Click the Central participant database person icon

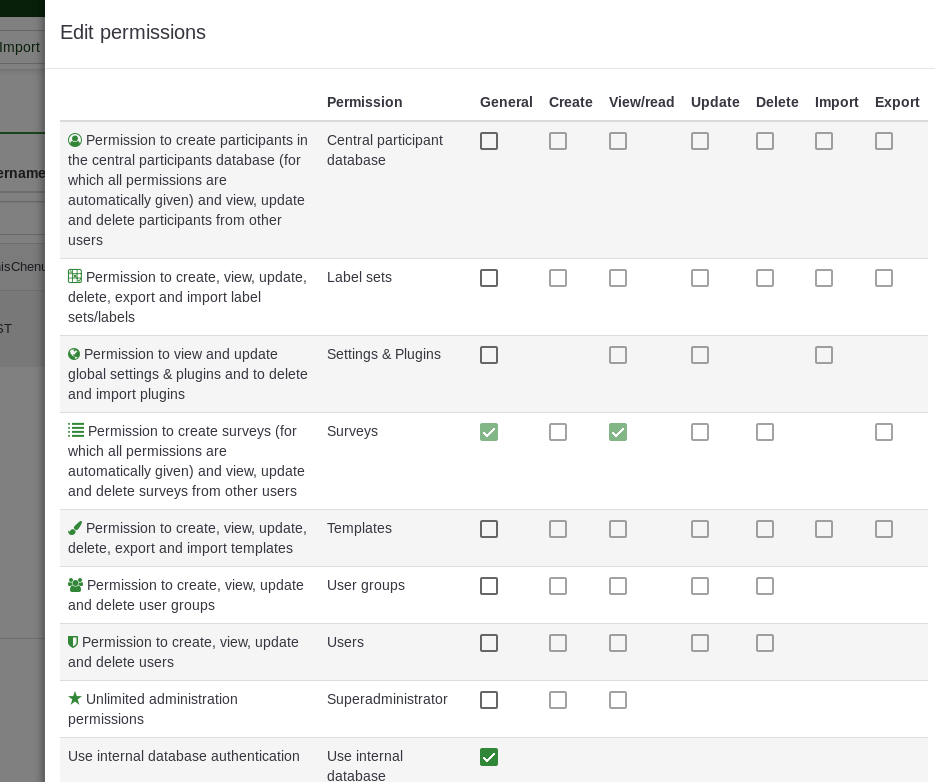[x=75, y=140]
